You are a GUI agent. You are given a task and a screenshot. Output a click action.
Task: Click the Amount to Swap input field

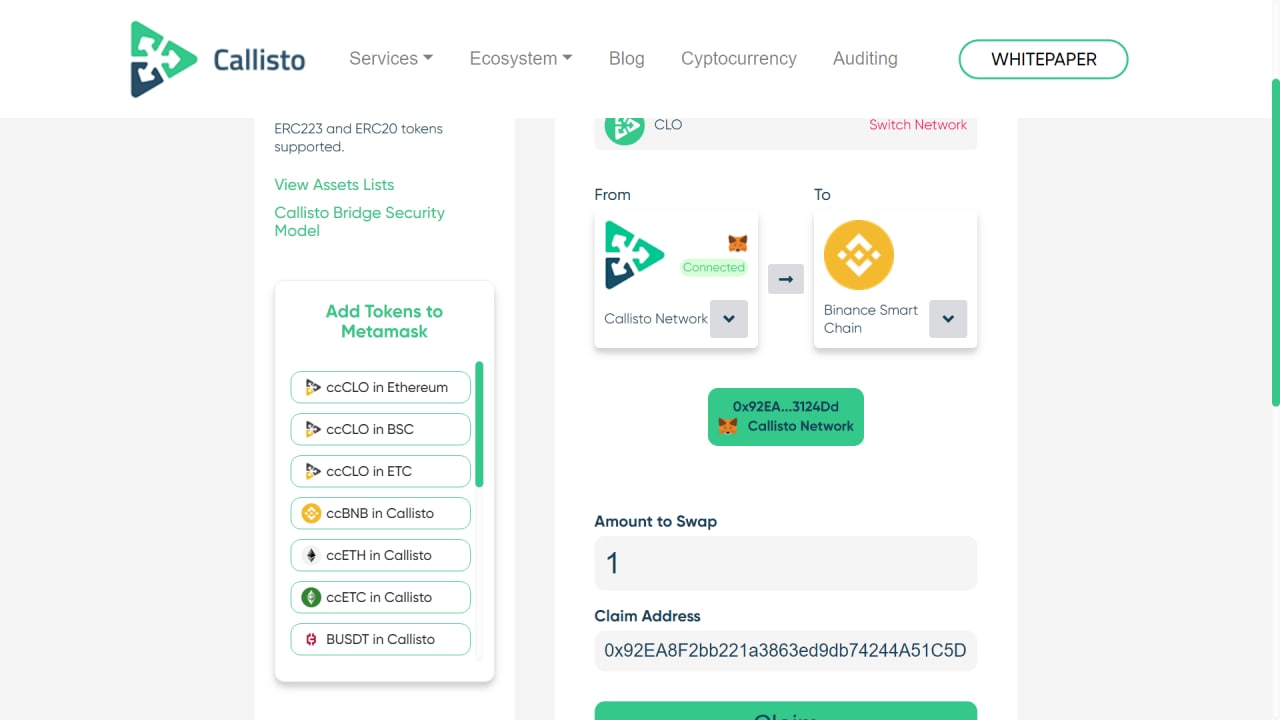coord(786,563)
